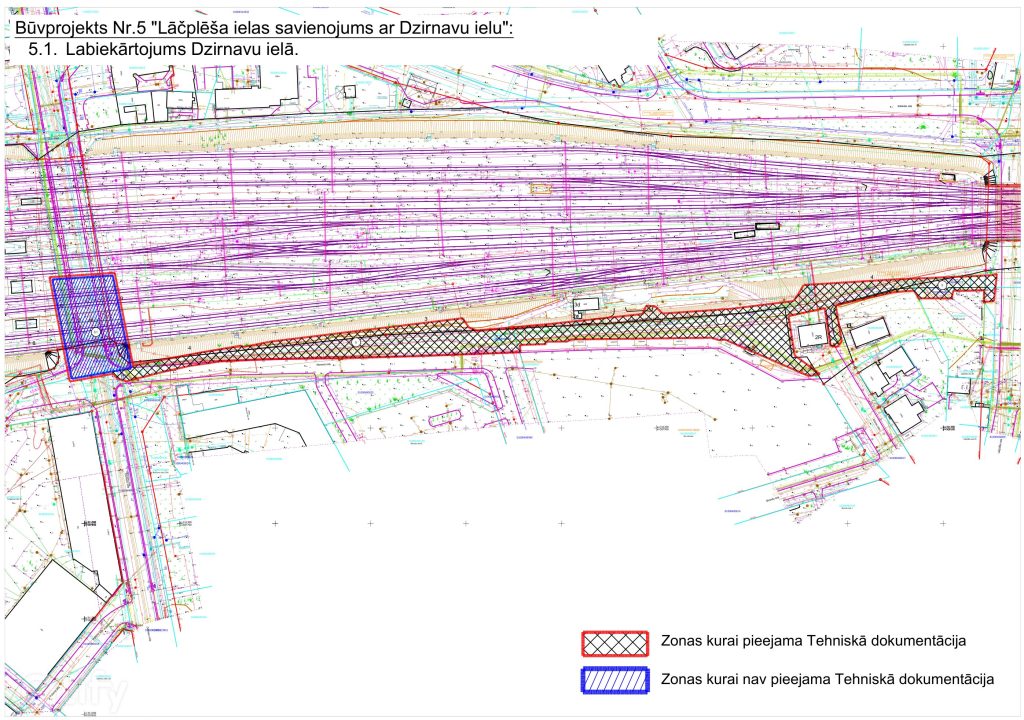Click the circled marker in the western cross-hatched strip

(x=355, y=341)
